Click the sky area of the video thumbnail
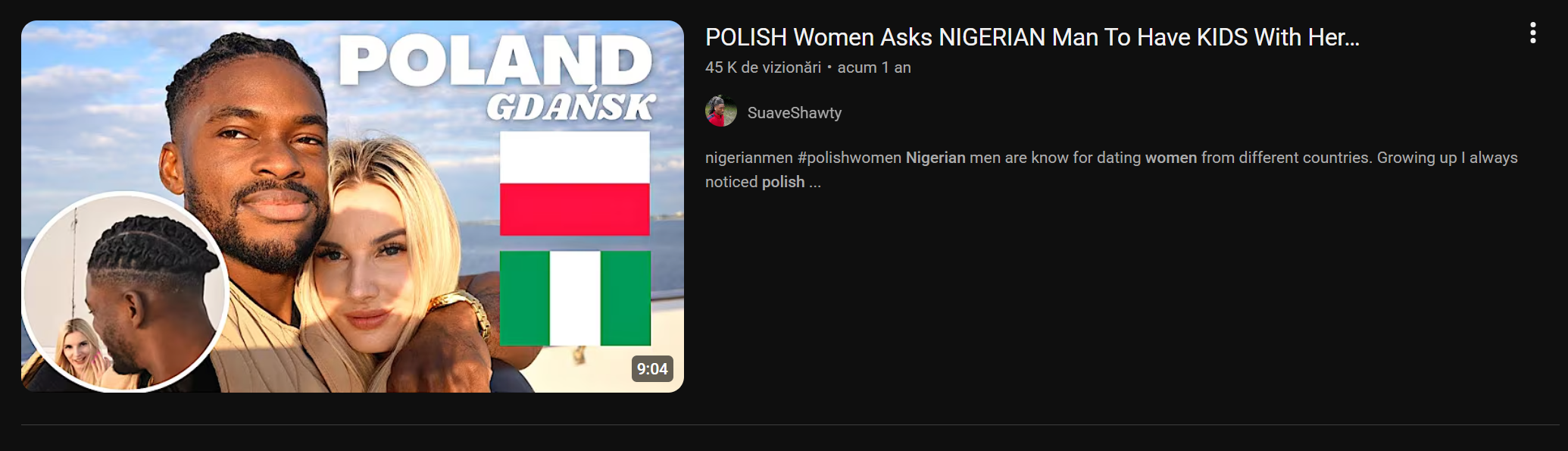 91,91
